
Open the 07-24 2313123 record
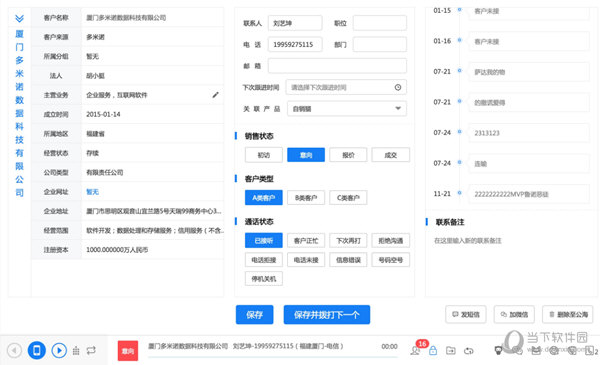point(528,133)
